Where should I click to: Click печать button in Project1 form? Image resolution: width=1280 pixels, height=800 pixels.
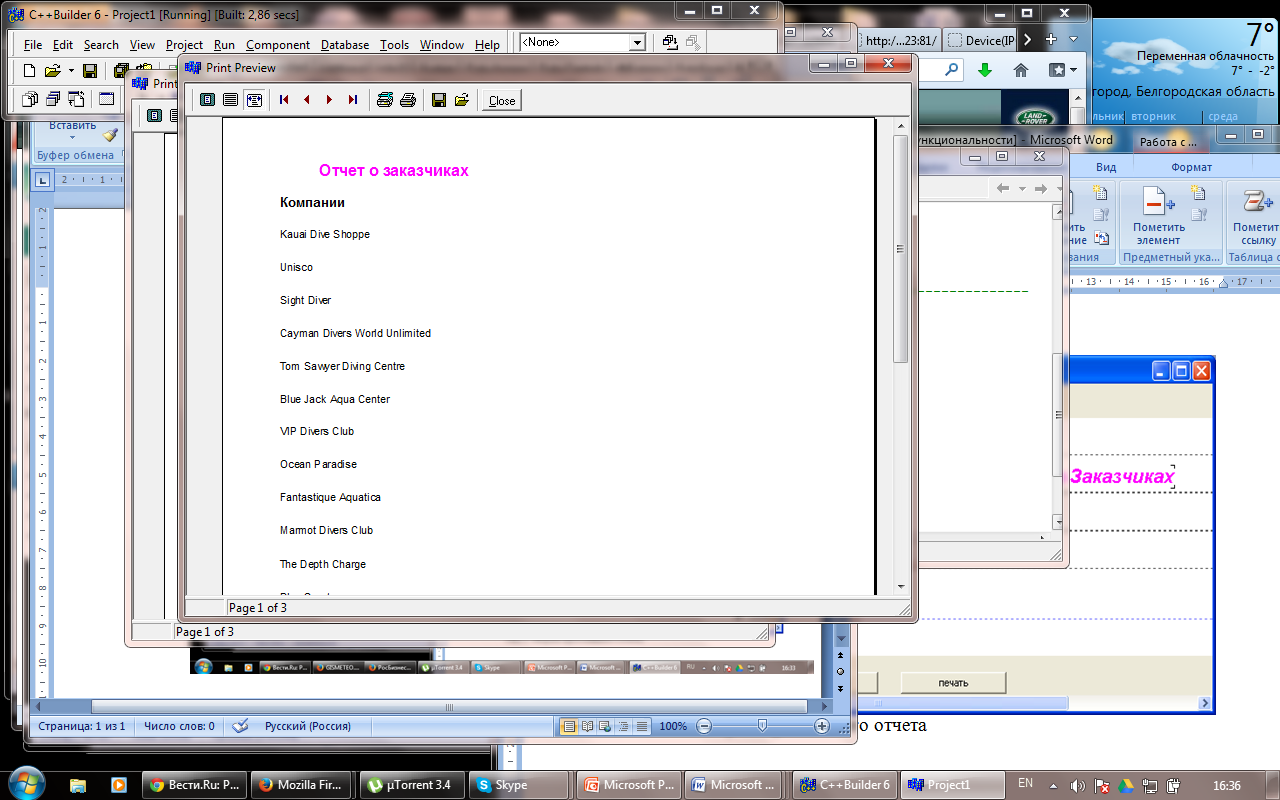coord(953,683)
